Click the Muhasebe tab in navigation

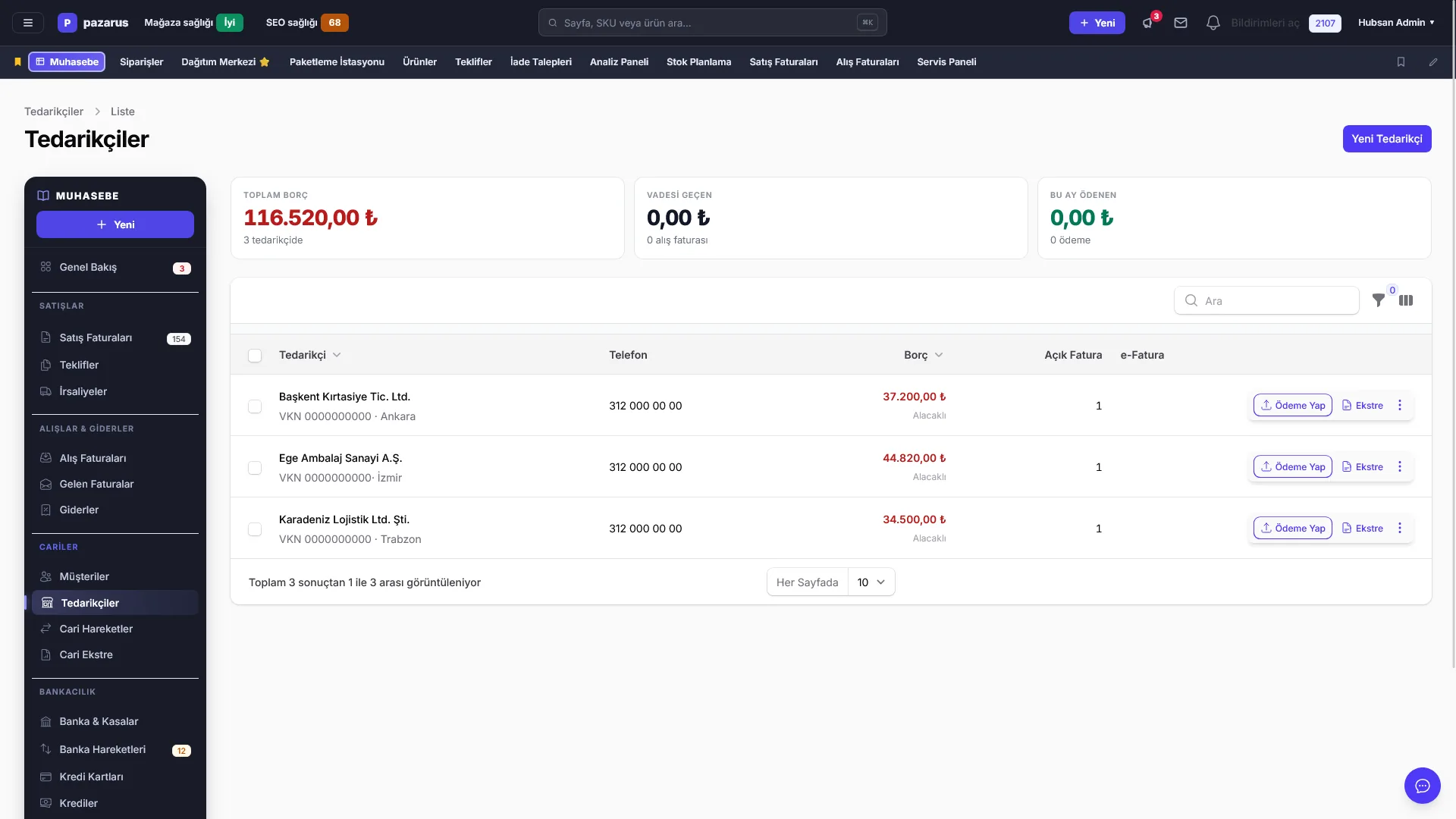click(x=67, y=62)
